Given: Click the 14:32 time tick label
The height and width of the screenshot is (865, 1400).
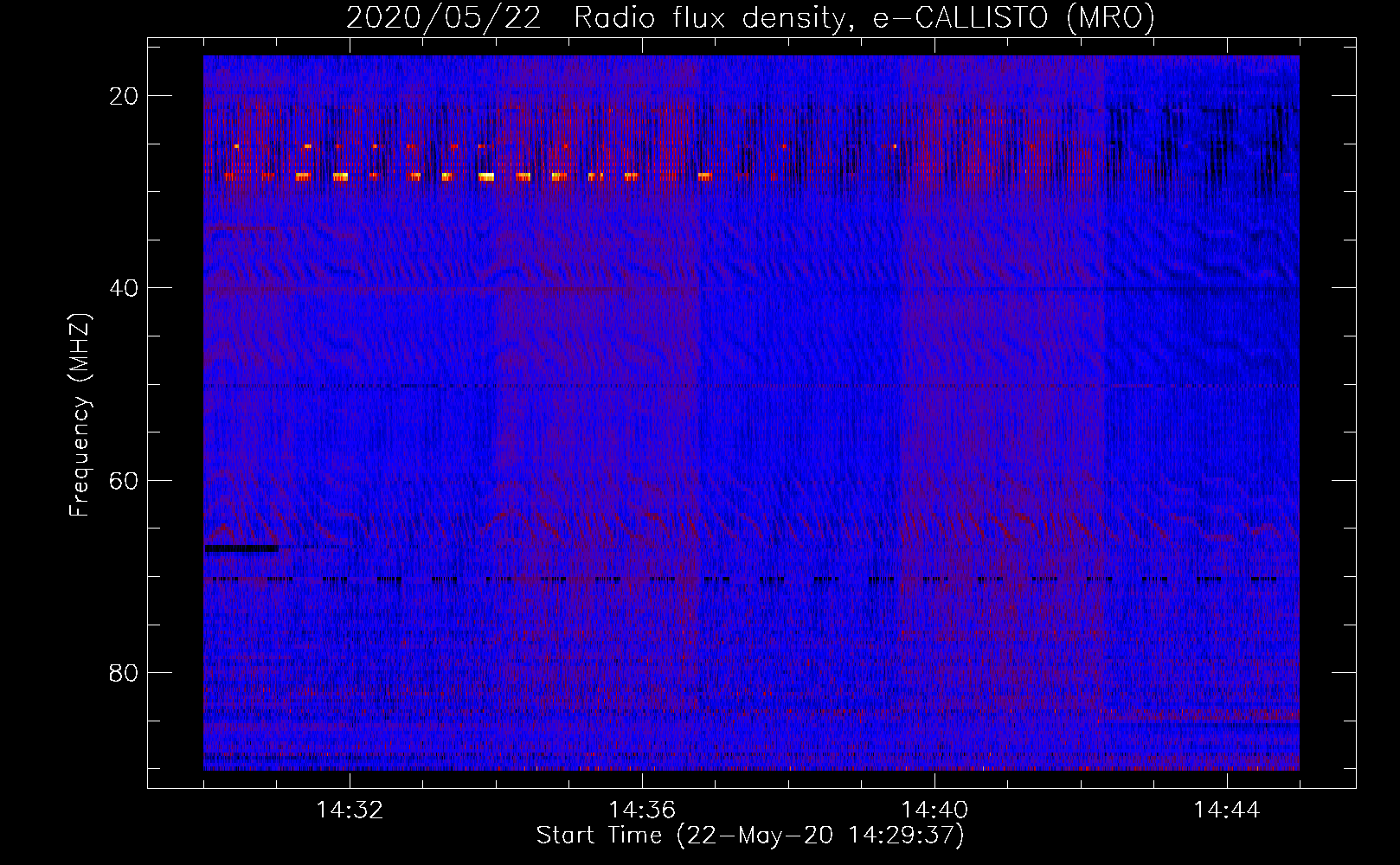Looking at the screenshot, I should tap(350, 811).
